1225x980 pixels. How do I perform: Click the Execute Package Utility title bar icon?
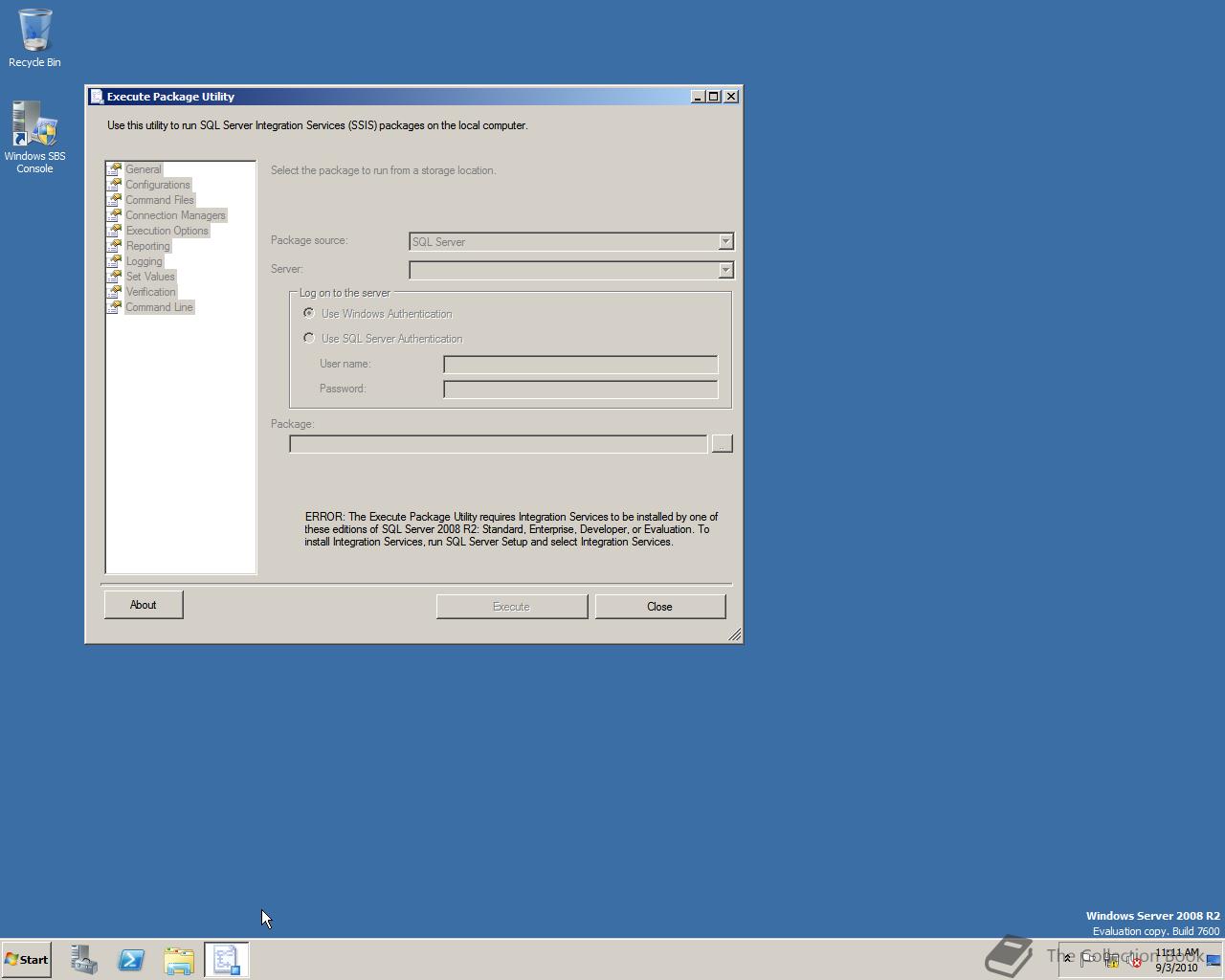click(x=96, y=97)
